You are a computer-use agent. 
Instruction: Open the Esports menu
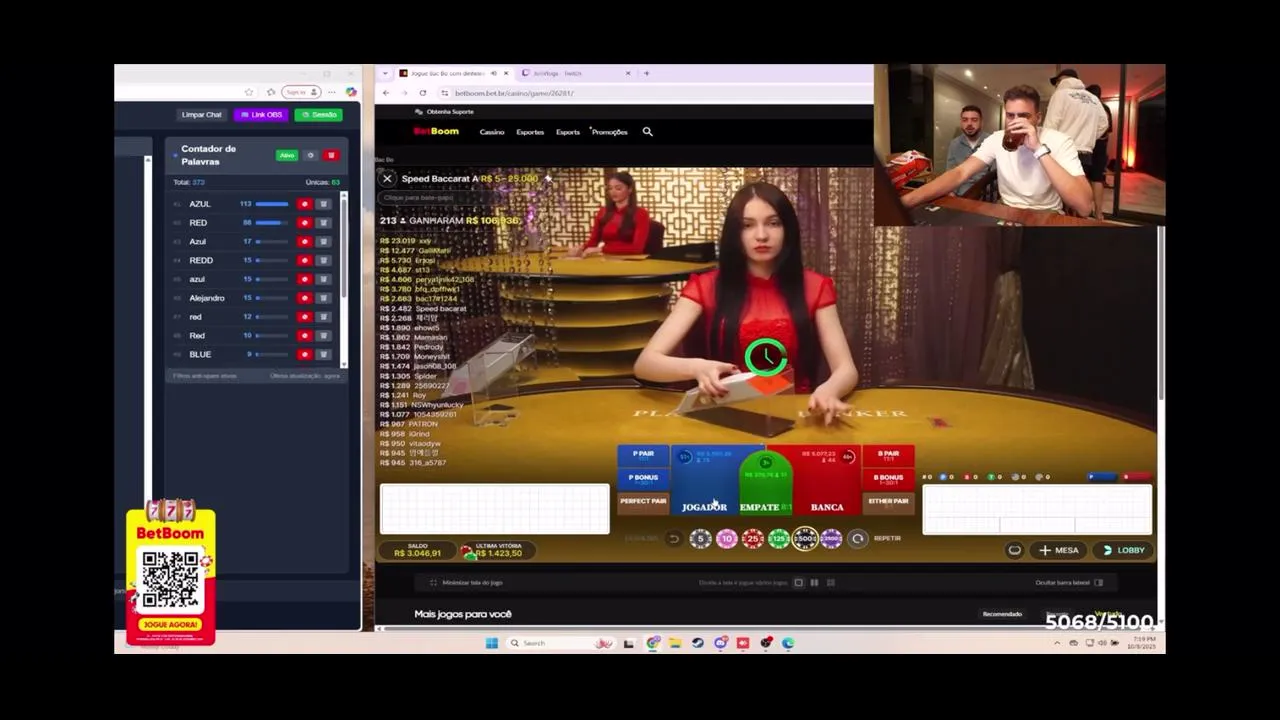[x=568, y=132]
